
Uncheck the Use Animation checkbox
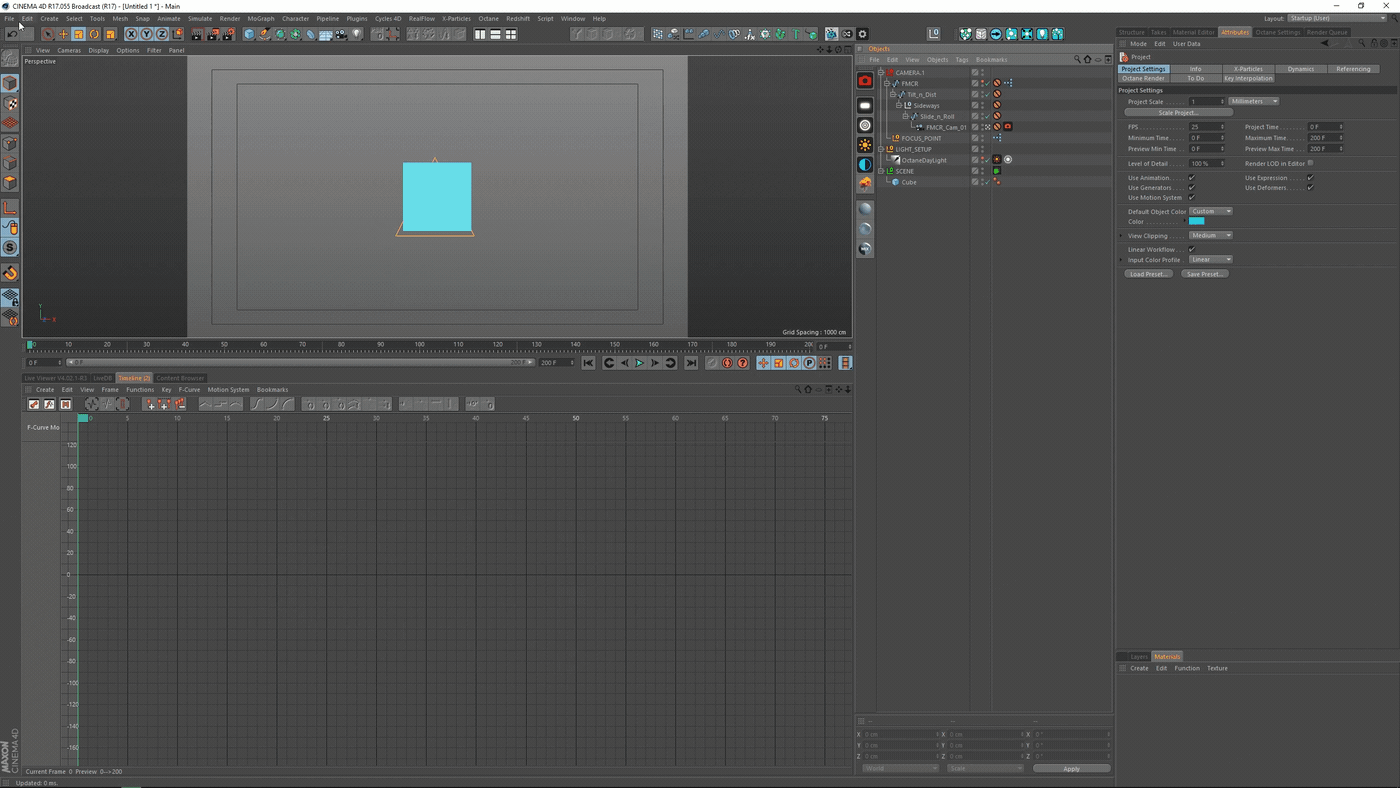pyautogui.click(x=1191, y=178)
